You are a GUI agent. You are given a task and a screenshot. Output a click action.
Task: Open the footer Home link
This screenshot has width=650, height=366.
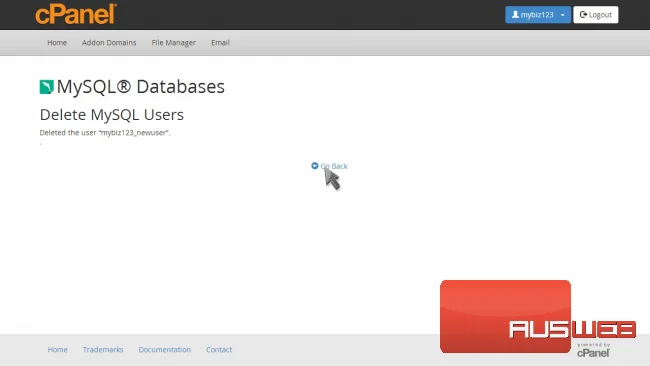point(57,349)
